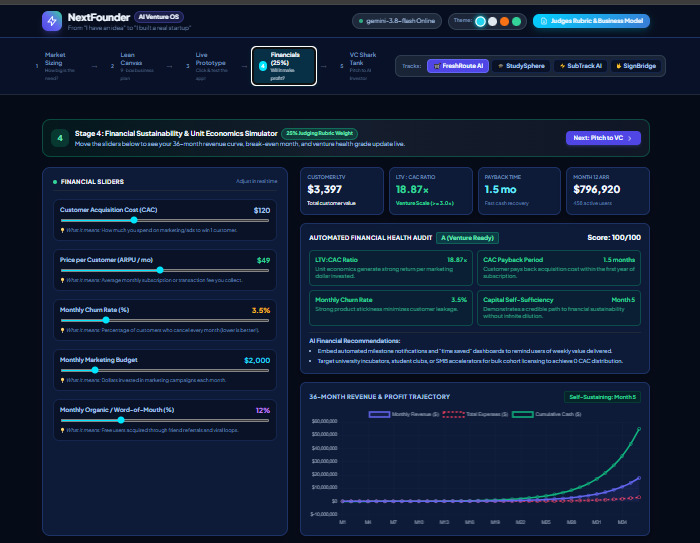Image resolution: width=700 pixels, height=543 pixels.
Task: Click the stage 4 number badge
Action: (x=60, y=138)
